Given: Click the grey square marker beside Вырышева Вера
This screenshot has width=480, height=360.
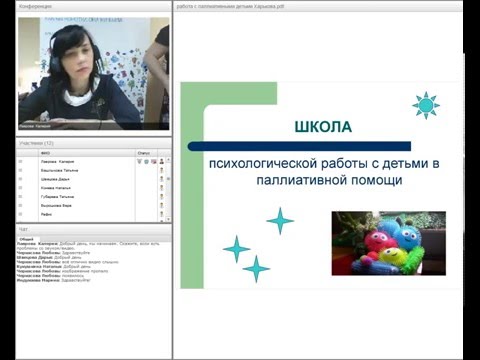Looking at the screenshot, I should (20, 205).
